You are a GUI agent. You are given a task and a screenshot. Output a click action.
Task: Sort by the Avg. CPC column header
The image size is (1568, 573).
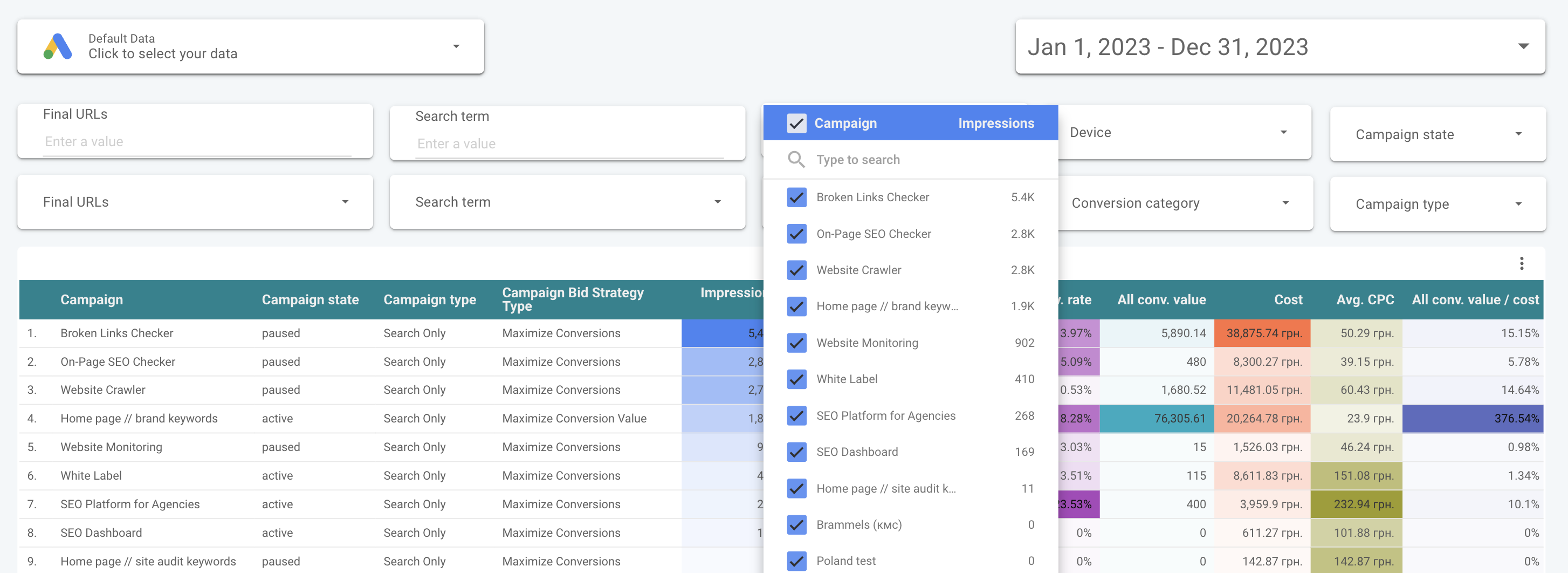[x=1365, y=299]
